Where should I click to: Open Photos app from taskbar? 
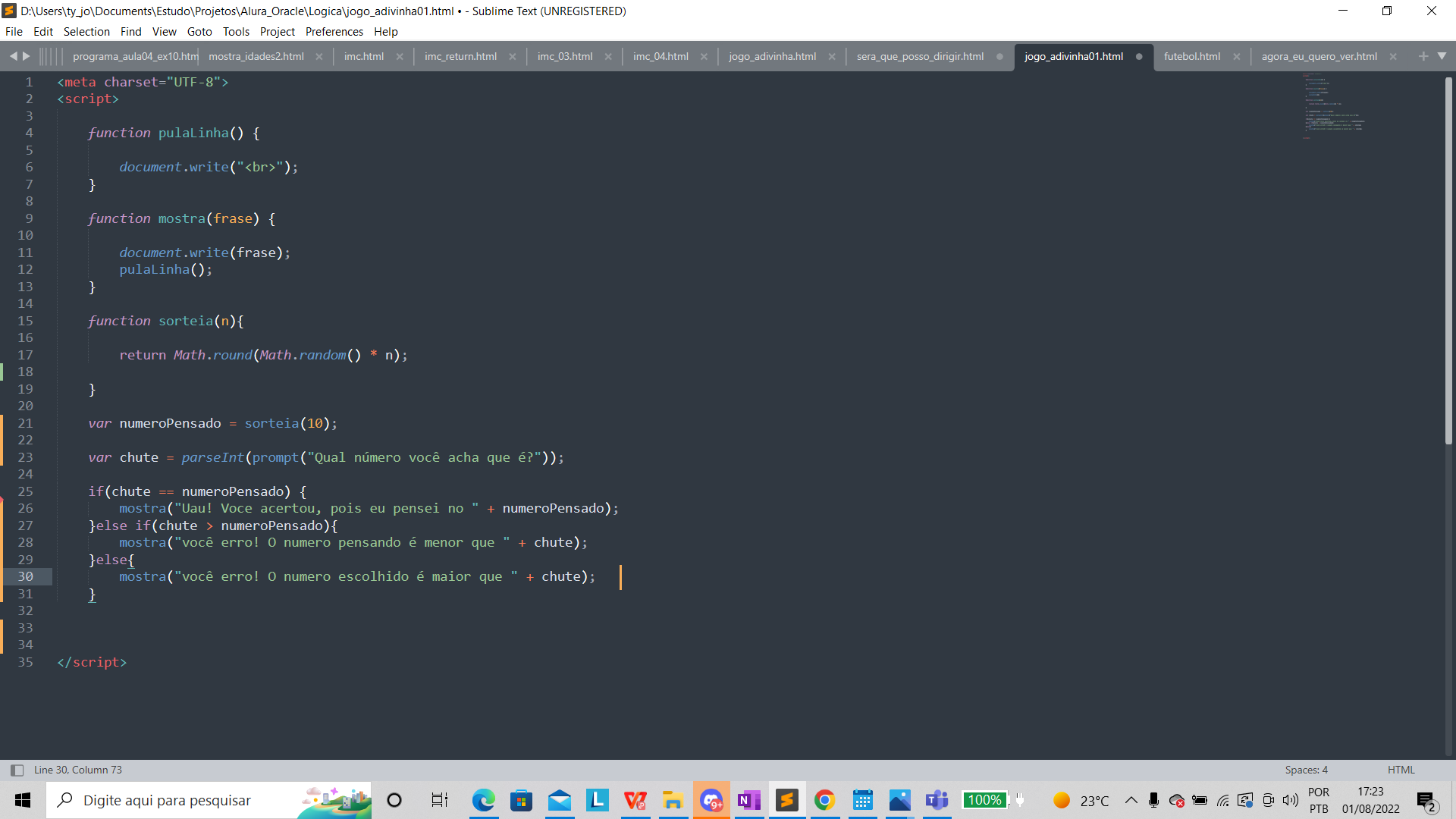pos(900,800)
